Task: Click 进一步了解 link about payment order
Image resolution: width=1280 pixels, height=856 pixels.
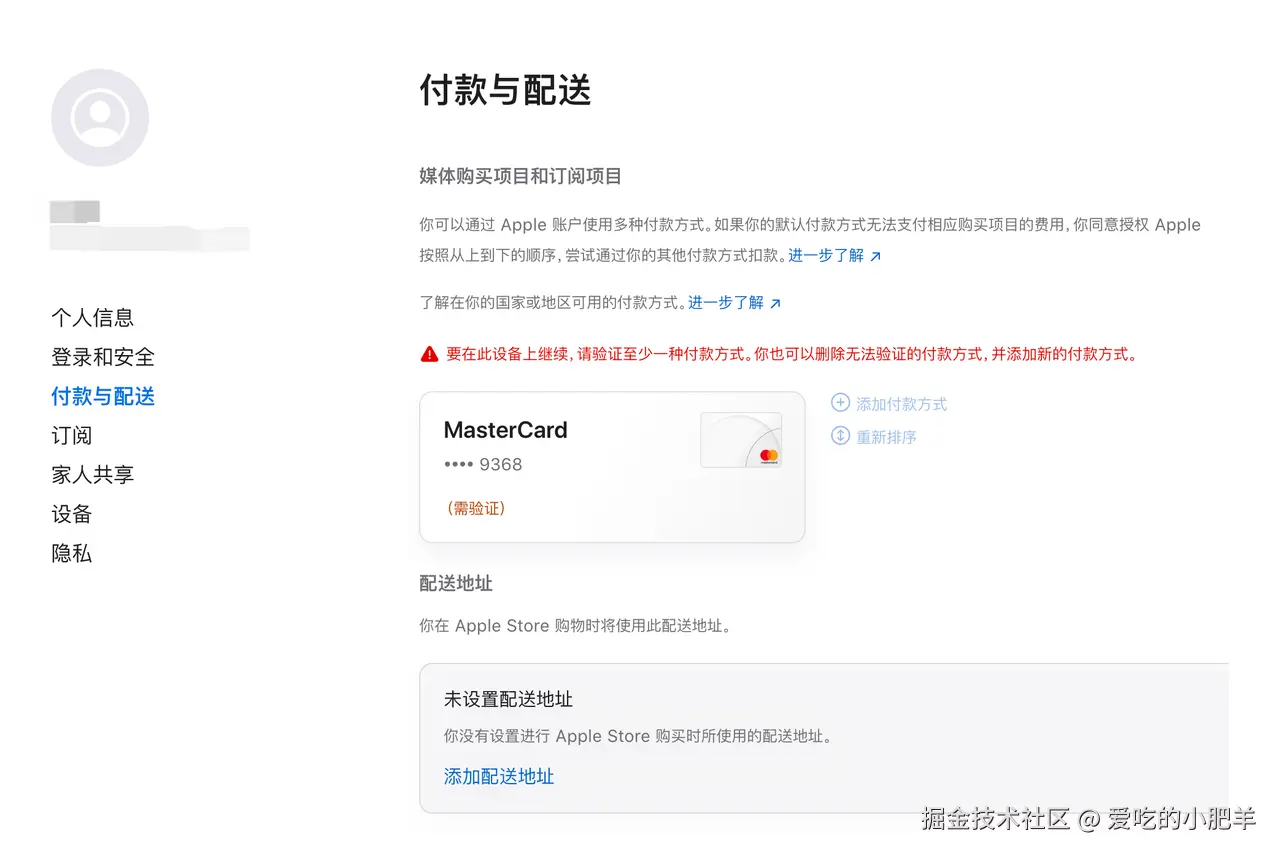Action: click(x=835, y=255)
